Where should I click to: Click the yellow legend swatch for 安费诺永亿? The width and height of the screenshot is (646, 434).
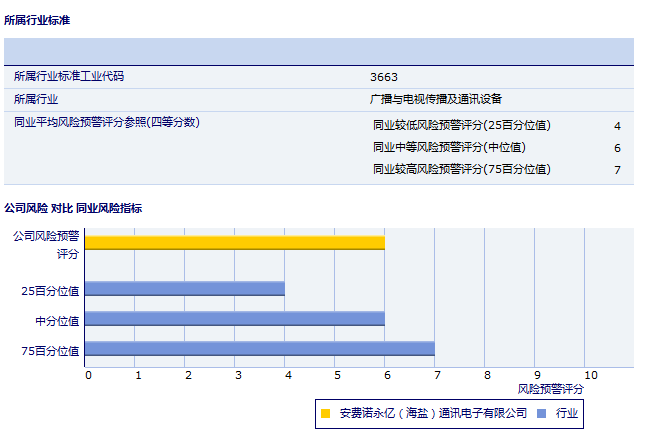tap(326, 412)
